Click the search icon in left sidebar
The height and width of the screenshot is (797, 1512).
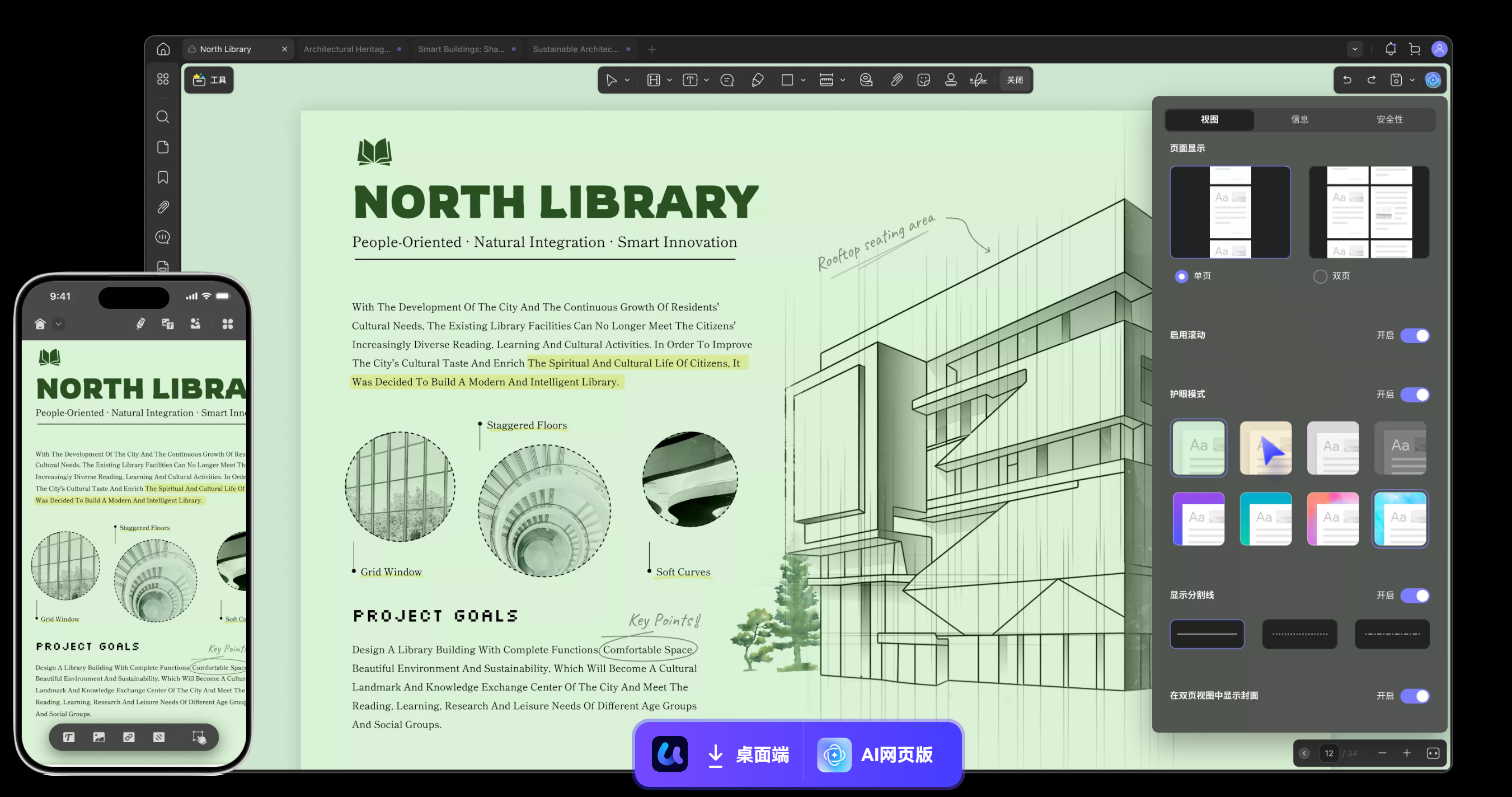(x=163, y=117)
